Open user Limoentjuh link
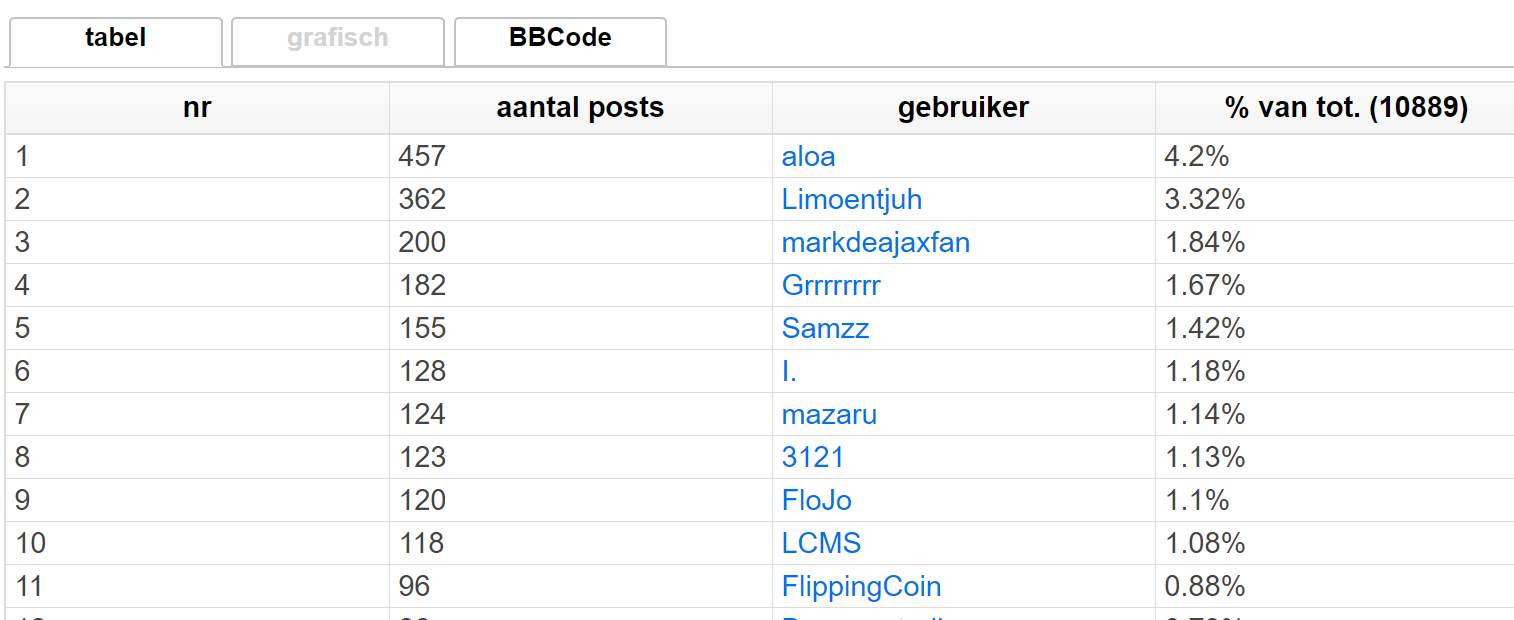The image size is (1514, 620). [x=852, y=200]
